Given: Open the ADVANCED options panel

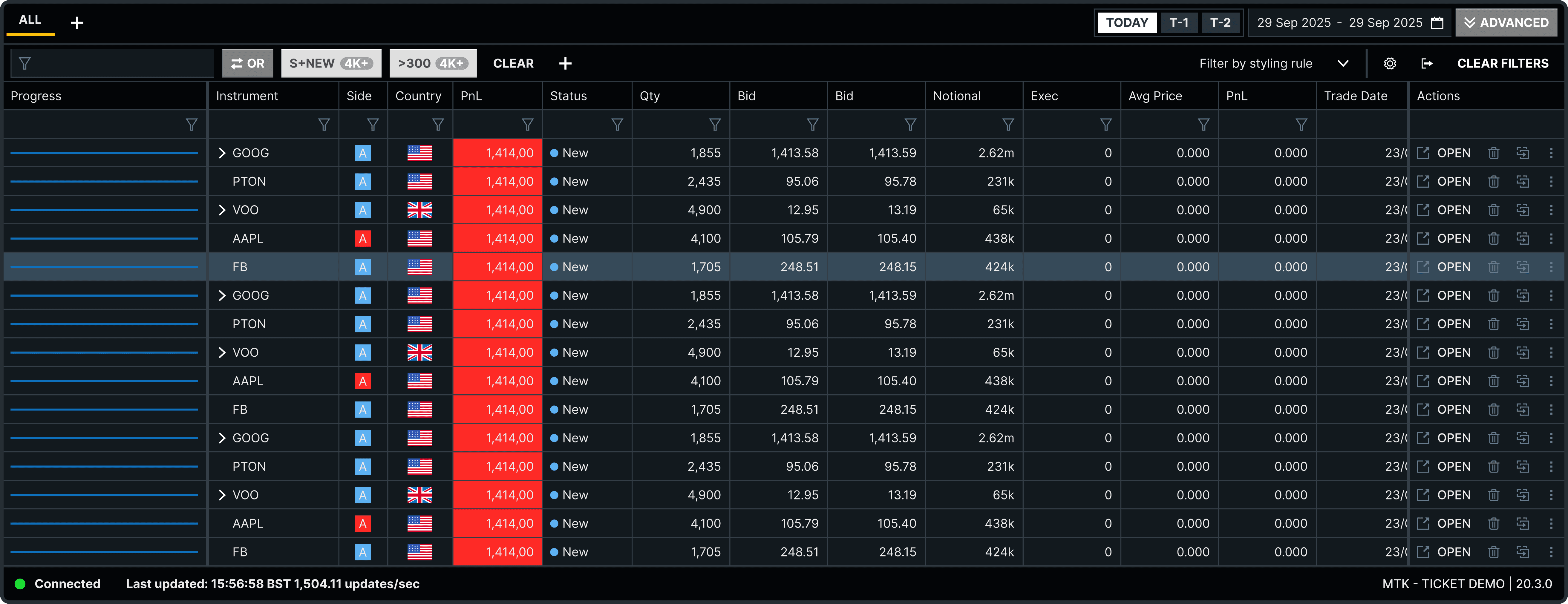Looking at the screenshot, I should click(x=1506, y=22).
